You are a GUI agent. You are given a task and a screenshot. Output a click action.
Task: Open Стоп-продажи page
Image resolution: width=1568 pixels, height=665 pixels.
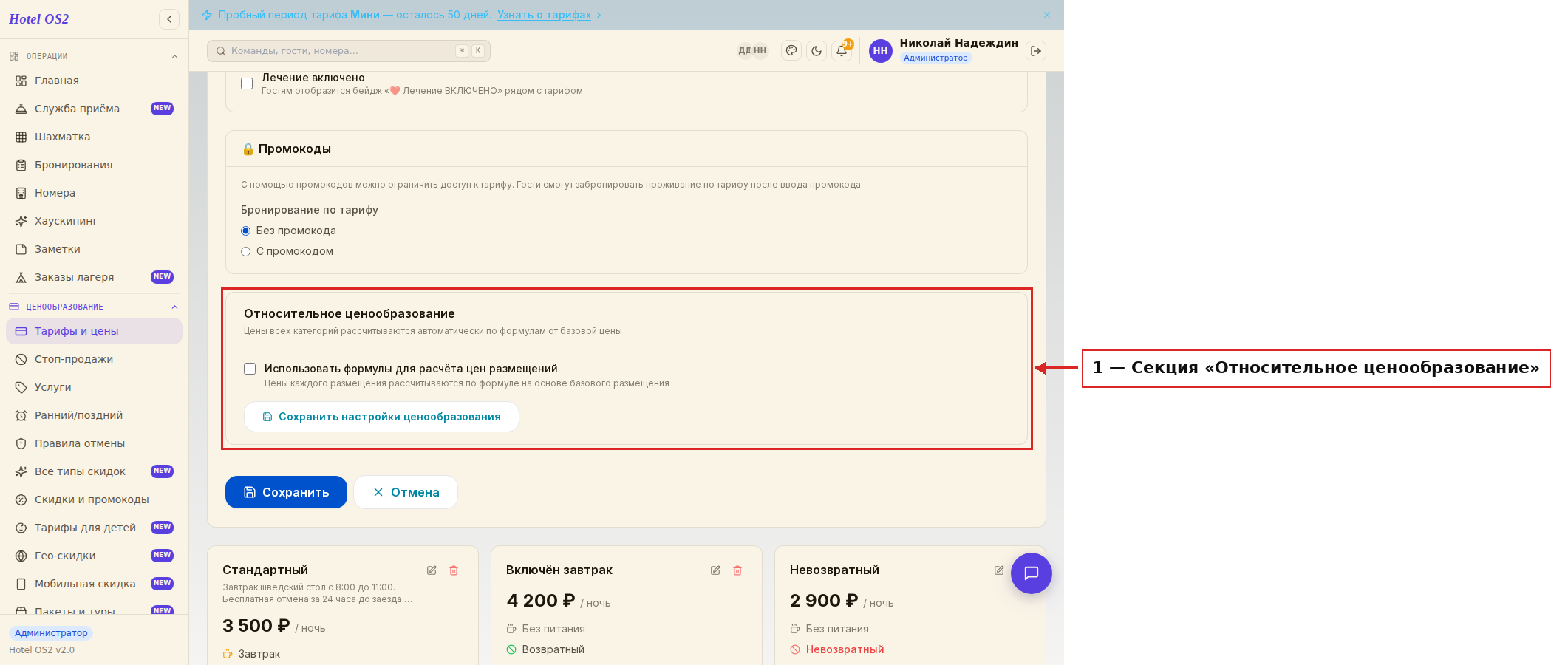click(94, 359)
